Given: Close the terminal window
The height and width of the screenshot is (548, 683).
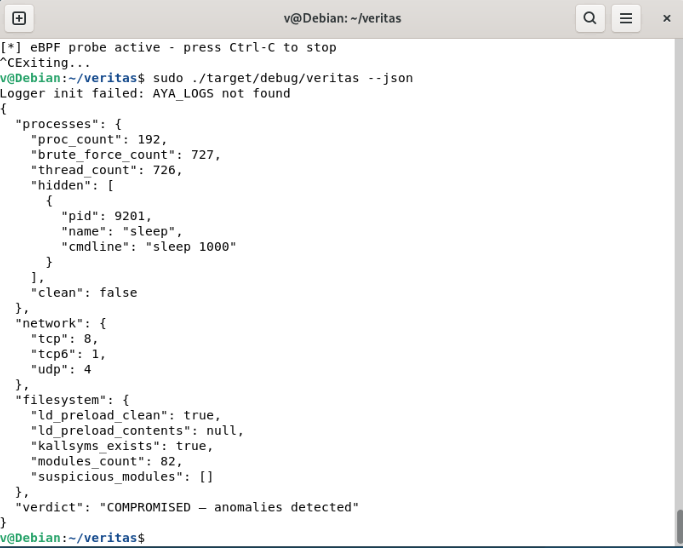Looking at the screenshot, I should pos(666,18).
